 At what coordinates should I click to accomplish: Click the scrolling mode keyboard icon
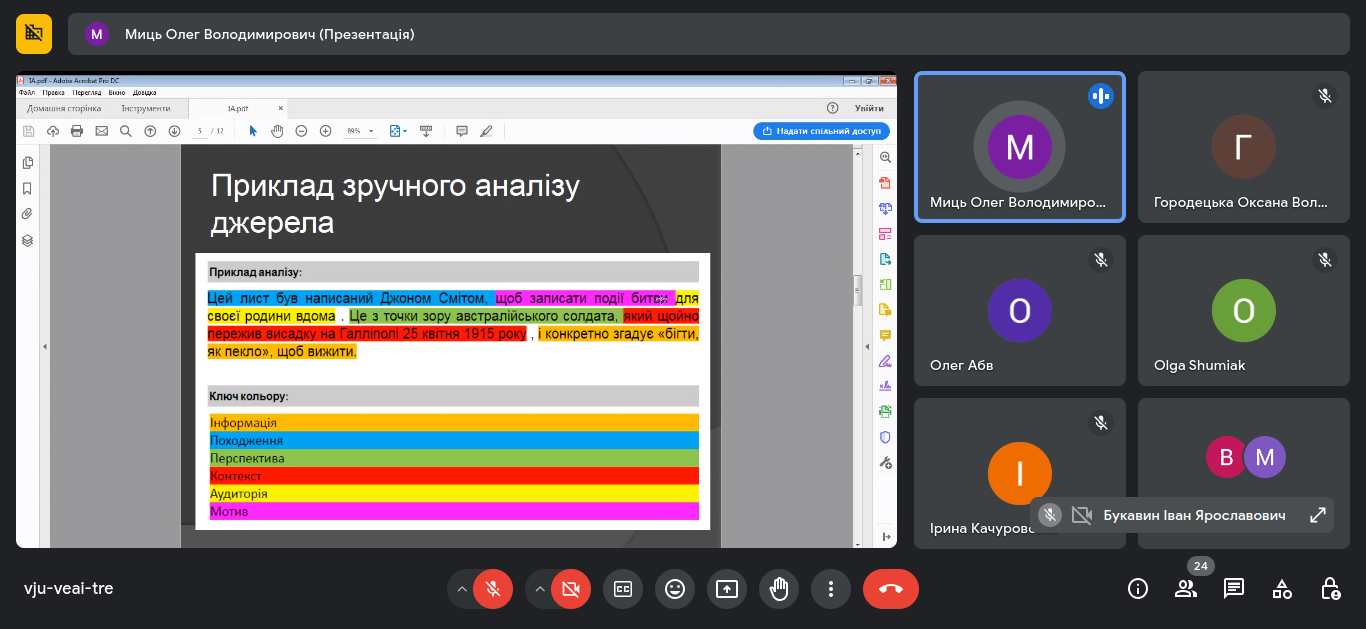pos(425,131)
